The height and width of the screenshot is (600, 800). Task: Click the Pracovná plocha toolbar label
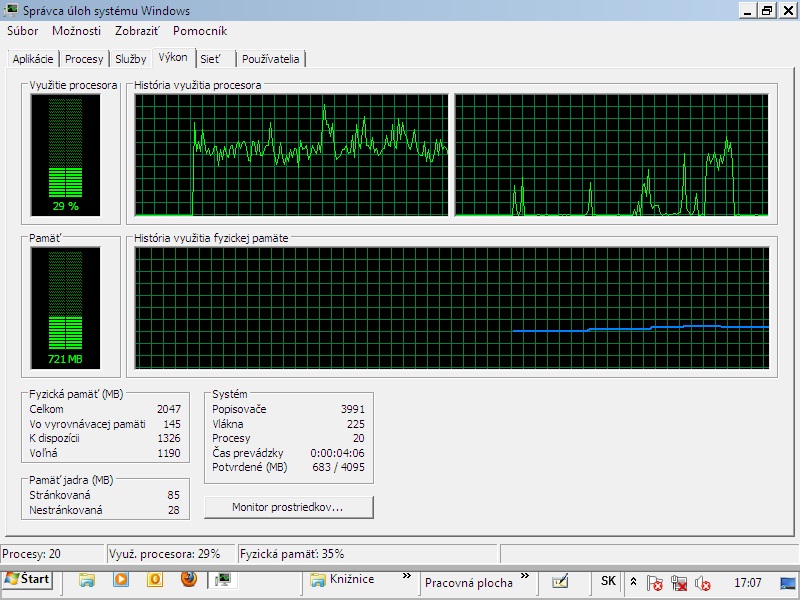469,583
